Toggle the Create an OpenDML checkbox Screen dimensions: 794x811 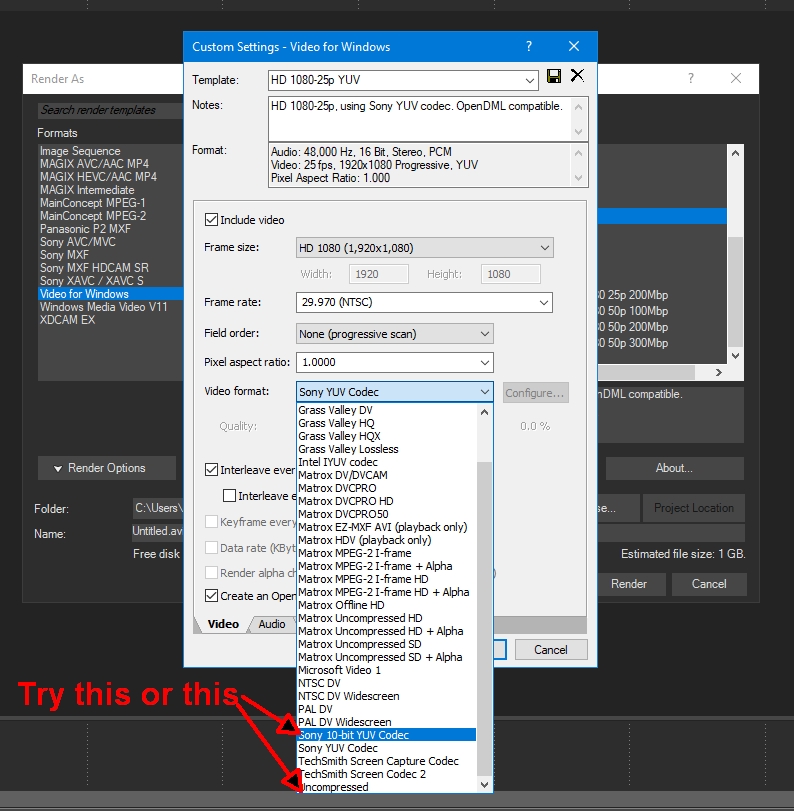(211, 596)
